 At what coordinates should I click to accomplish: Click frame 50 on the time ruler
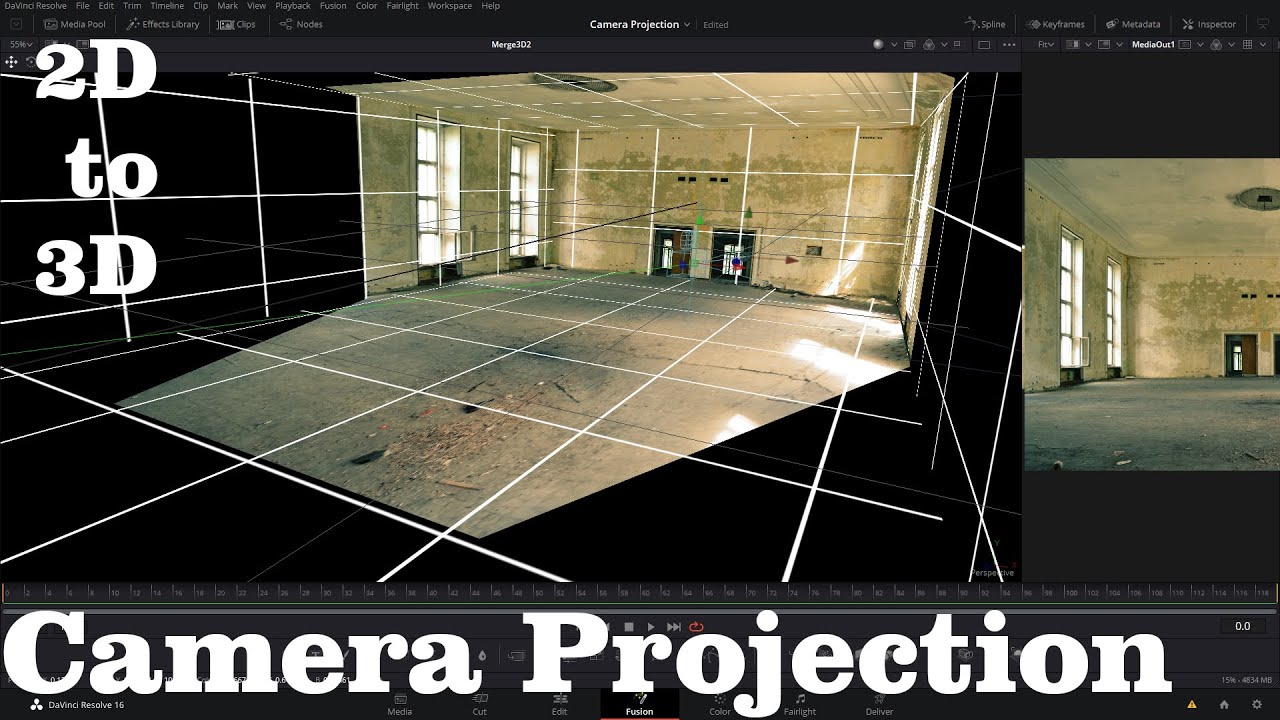coord(540,593)
